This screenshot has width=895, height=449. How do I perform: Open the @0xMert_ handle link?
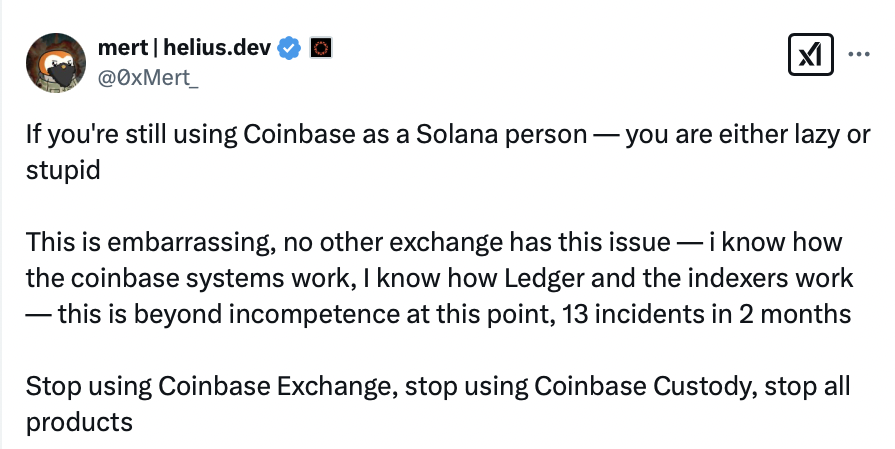[x=149, y=72]
